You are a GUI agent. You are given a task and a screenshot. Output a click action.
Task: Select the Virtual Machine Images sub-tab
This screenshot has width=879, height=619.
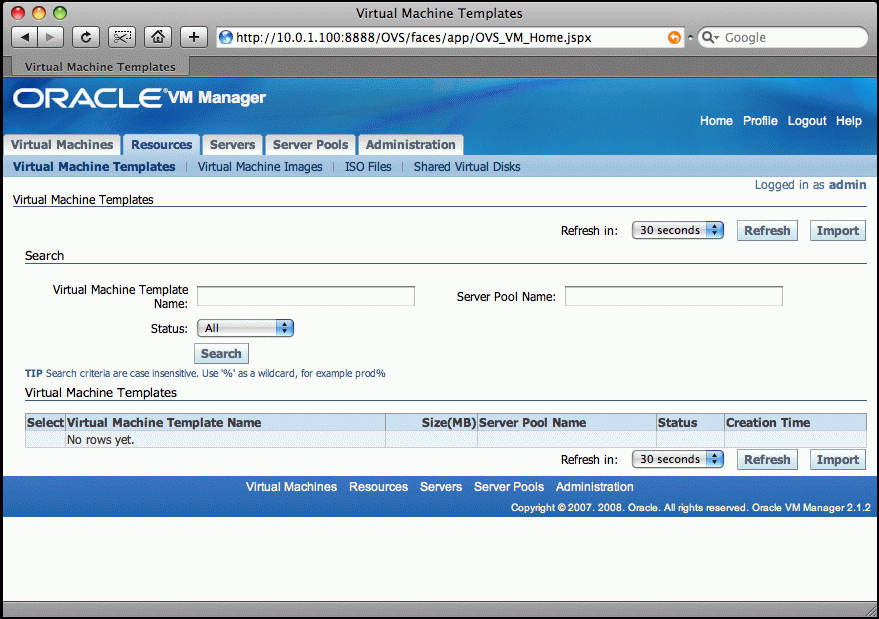point(260,167)
